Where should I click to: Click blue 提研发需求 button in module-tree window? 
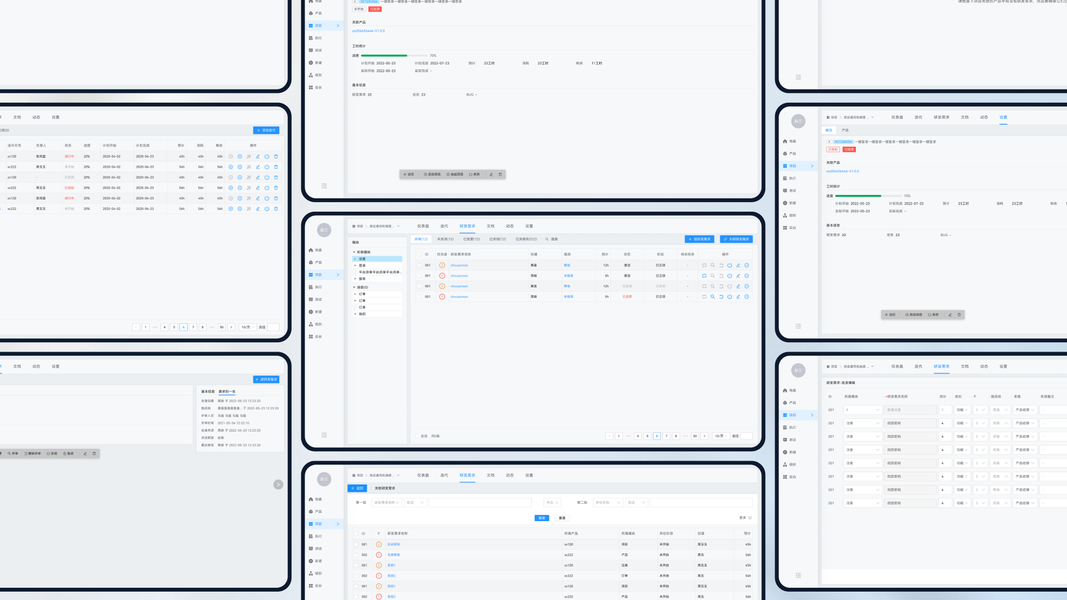click(700, 239)
